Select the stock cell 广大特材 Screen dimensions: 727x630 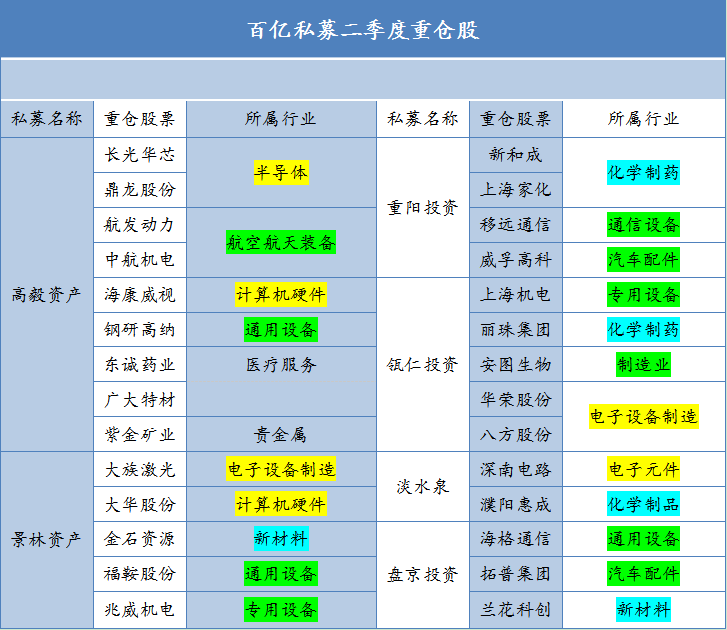[140, 400]
